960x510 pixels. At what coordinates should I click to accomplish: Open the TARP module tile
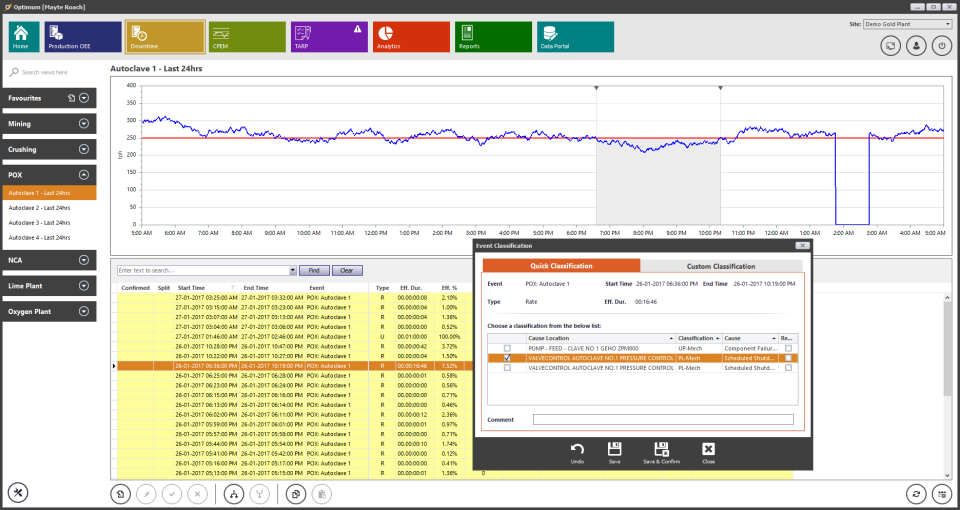click(x=329, y=37)
